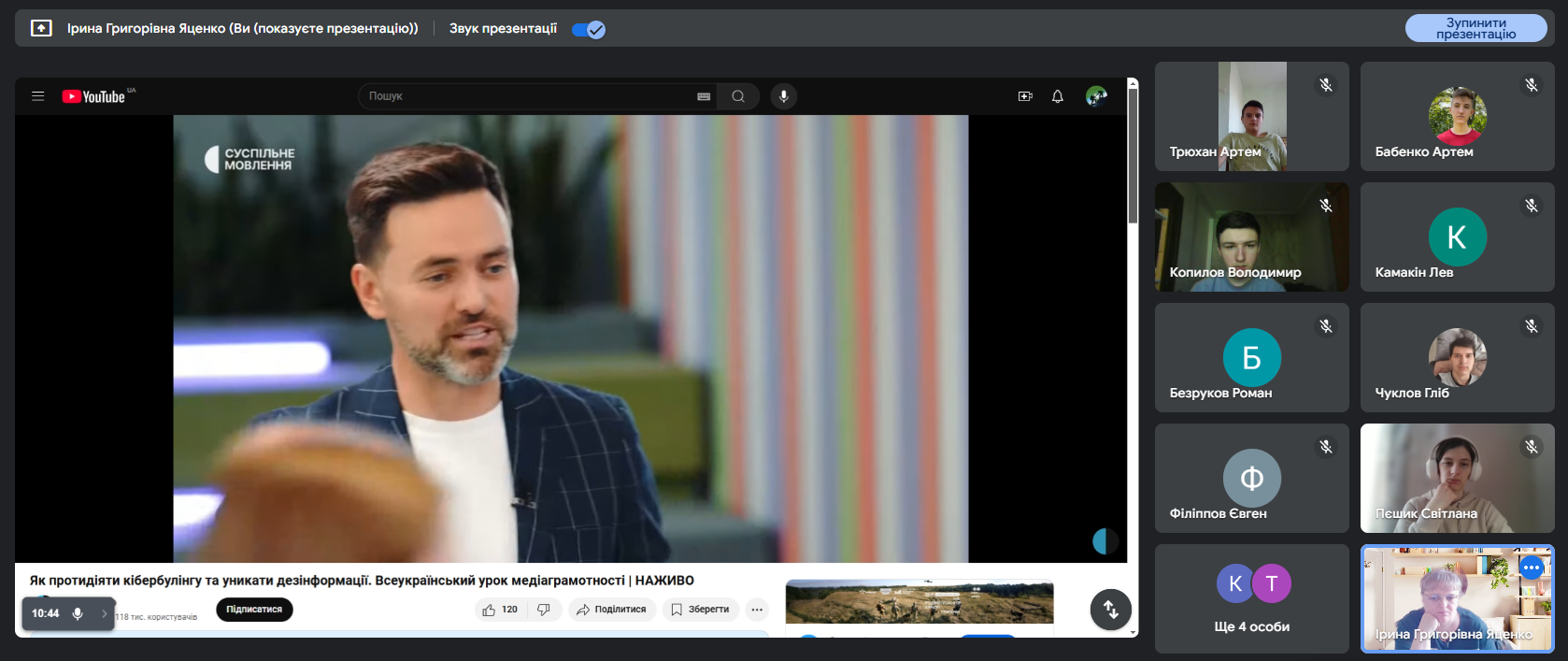Open options on Ірина Григорівна Яценко tile
This screenshot has width=1568, height=661.
(x=1531, y=568)
